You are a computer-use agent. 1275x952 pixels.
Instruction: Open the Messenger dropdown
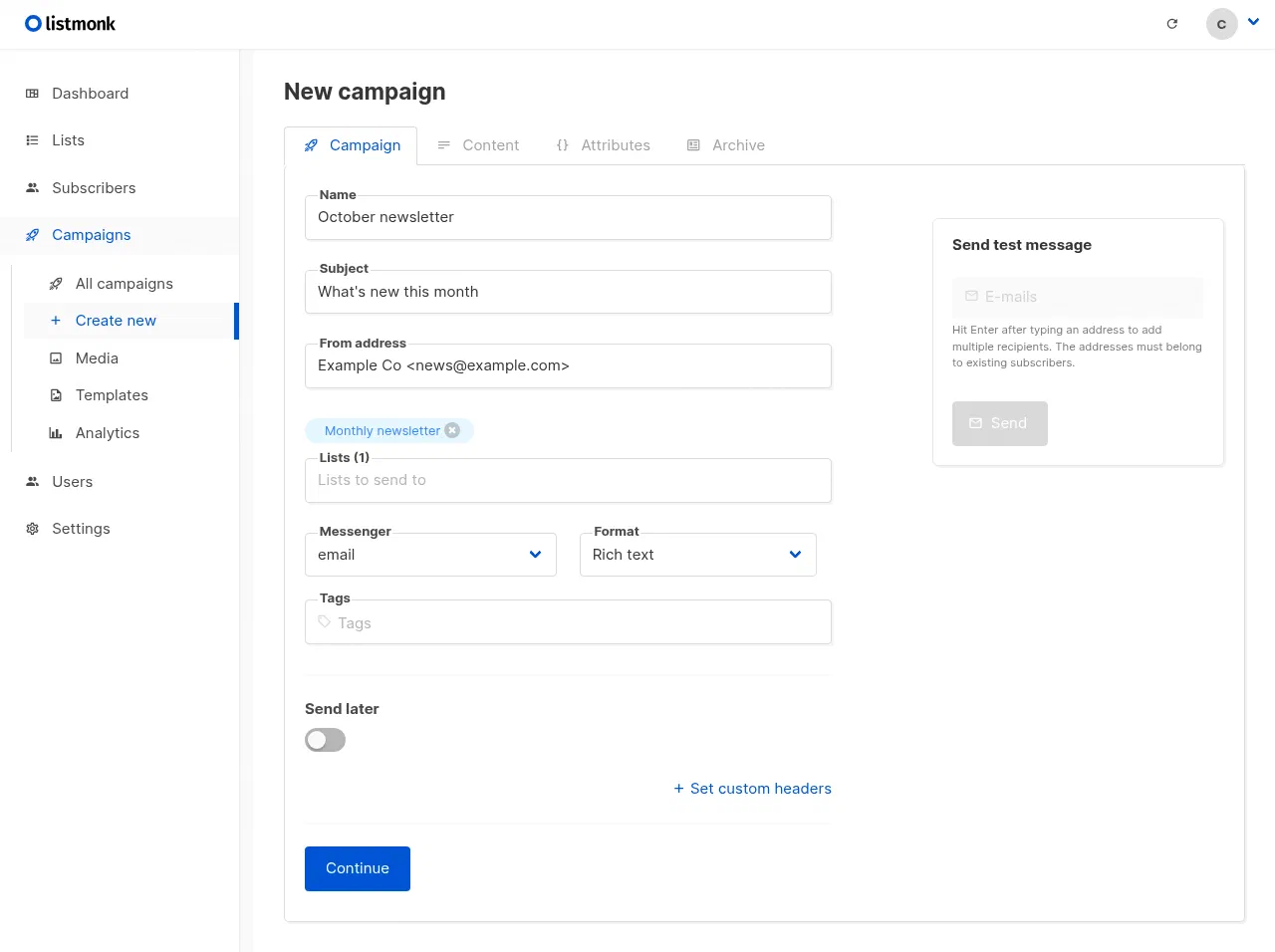[x=430, y=555]
